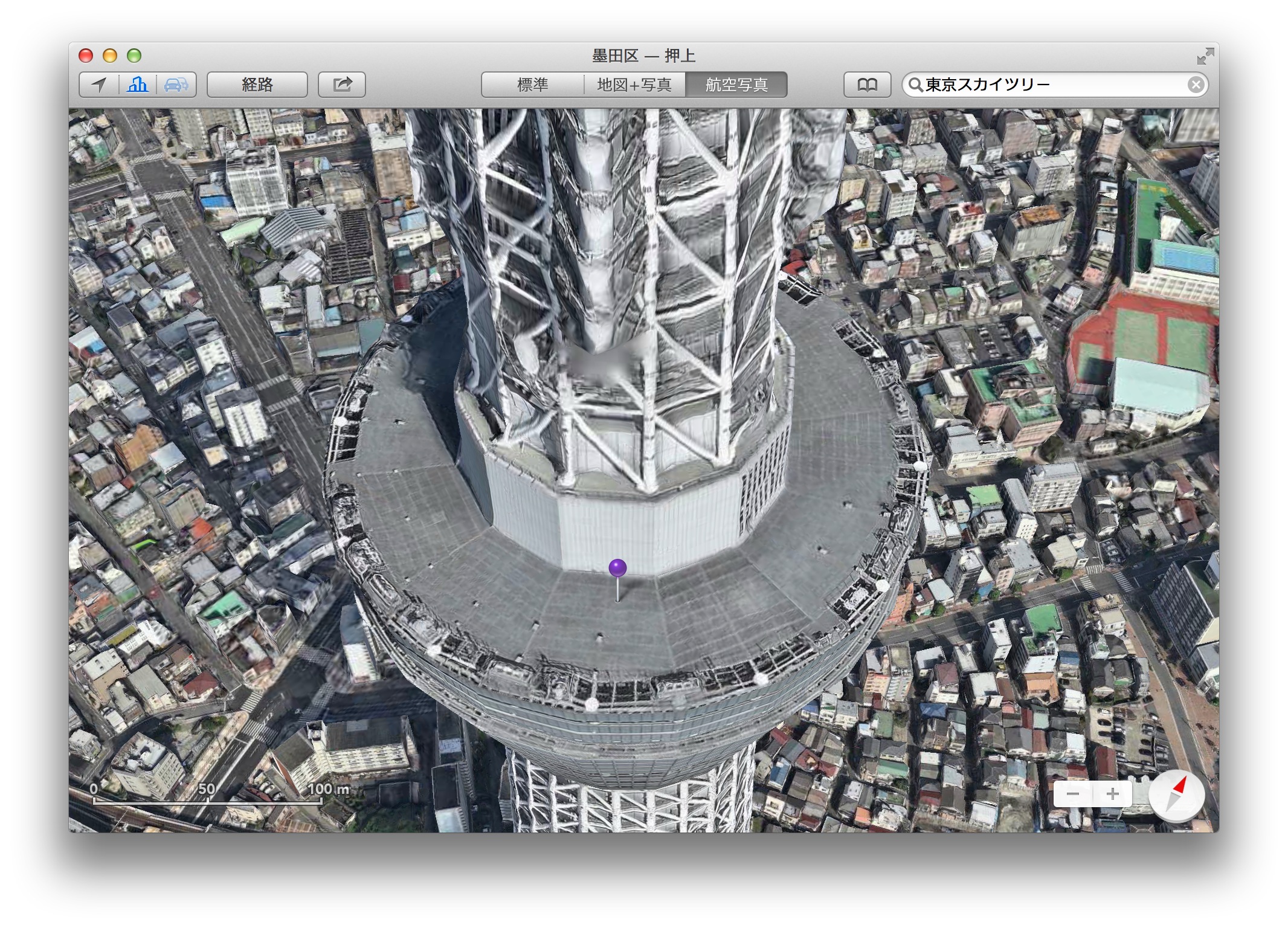
Task: Click the share arrow icon
Action: 342,85
